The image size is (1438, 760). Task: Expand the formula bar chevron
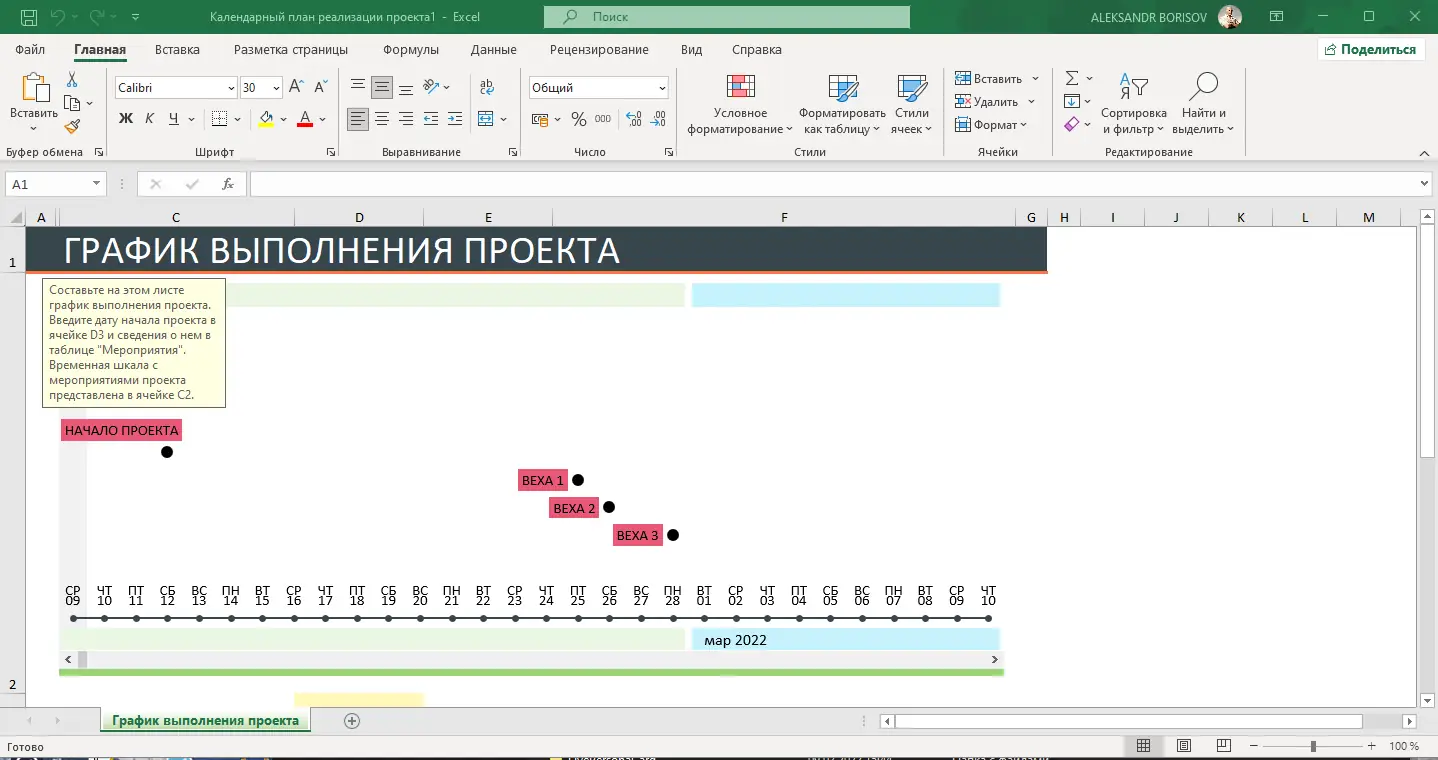(1424, 184)
